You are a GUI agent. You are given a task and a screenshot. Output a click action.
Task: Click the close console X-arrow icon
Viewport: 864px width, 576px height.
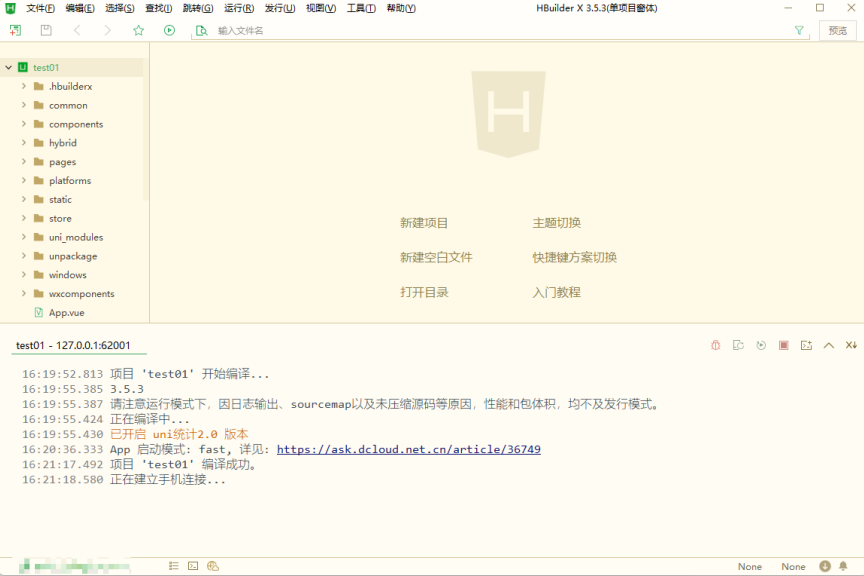(851, 345)
